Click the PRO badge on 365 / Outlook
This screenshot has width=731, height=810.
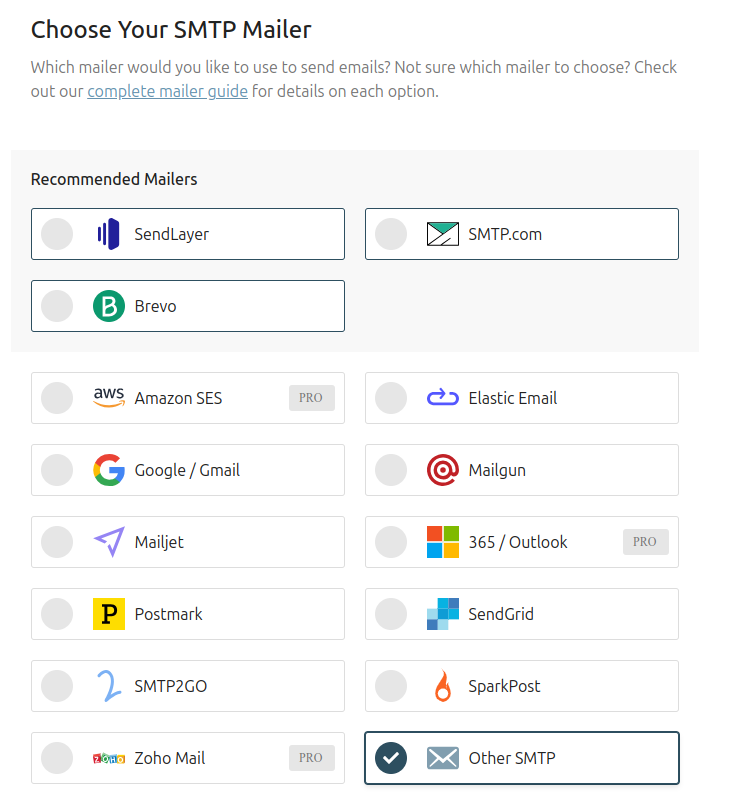tap(646, 542)
